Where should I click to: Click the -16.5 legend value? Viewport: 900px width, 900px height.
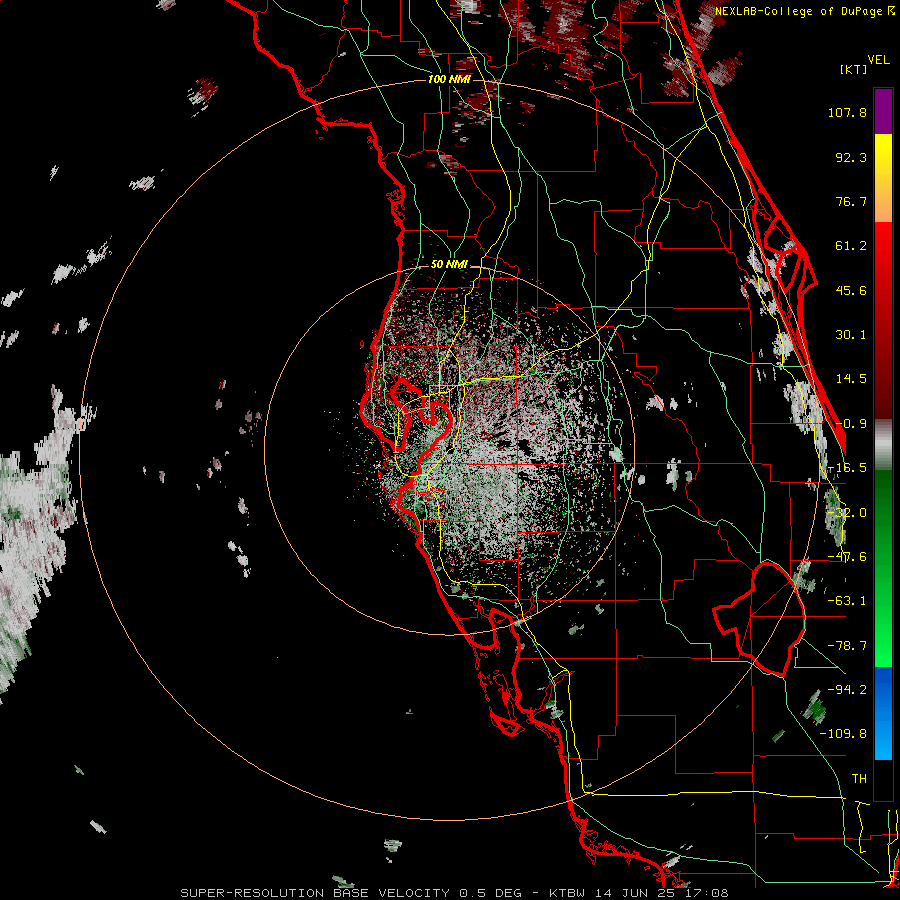click(848, 468)
